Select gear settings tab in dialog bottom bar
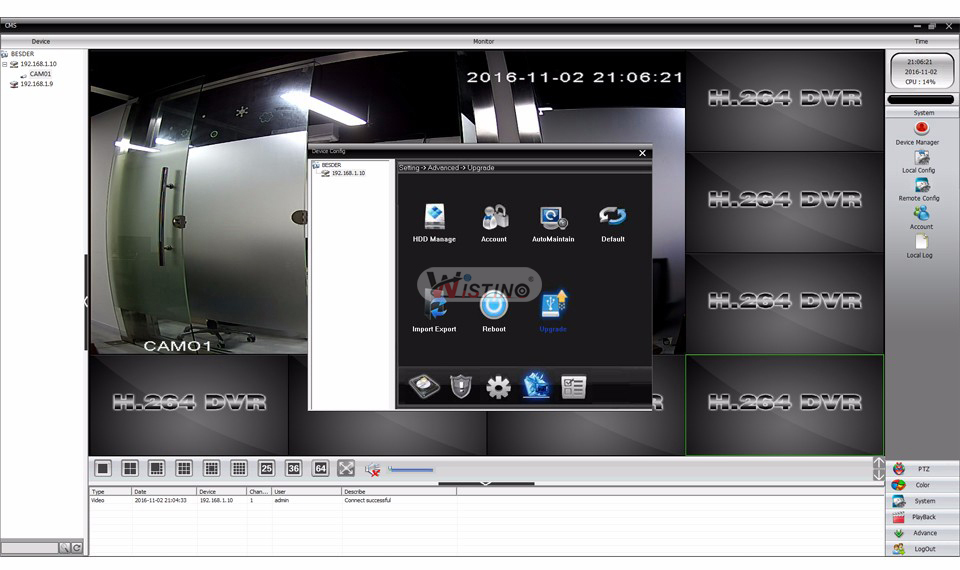The height and width of the screenshot is (570, 960). coord(498,388)
